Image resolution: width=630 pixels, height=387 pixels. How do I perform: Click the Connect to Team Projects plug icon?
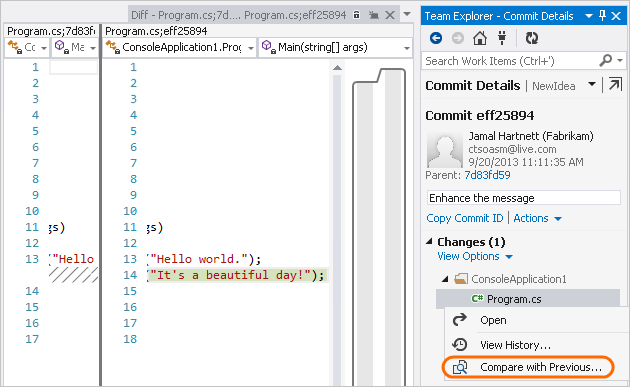coord(502,38)
